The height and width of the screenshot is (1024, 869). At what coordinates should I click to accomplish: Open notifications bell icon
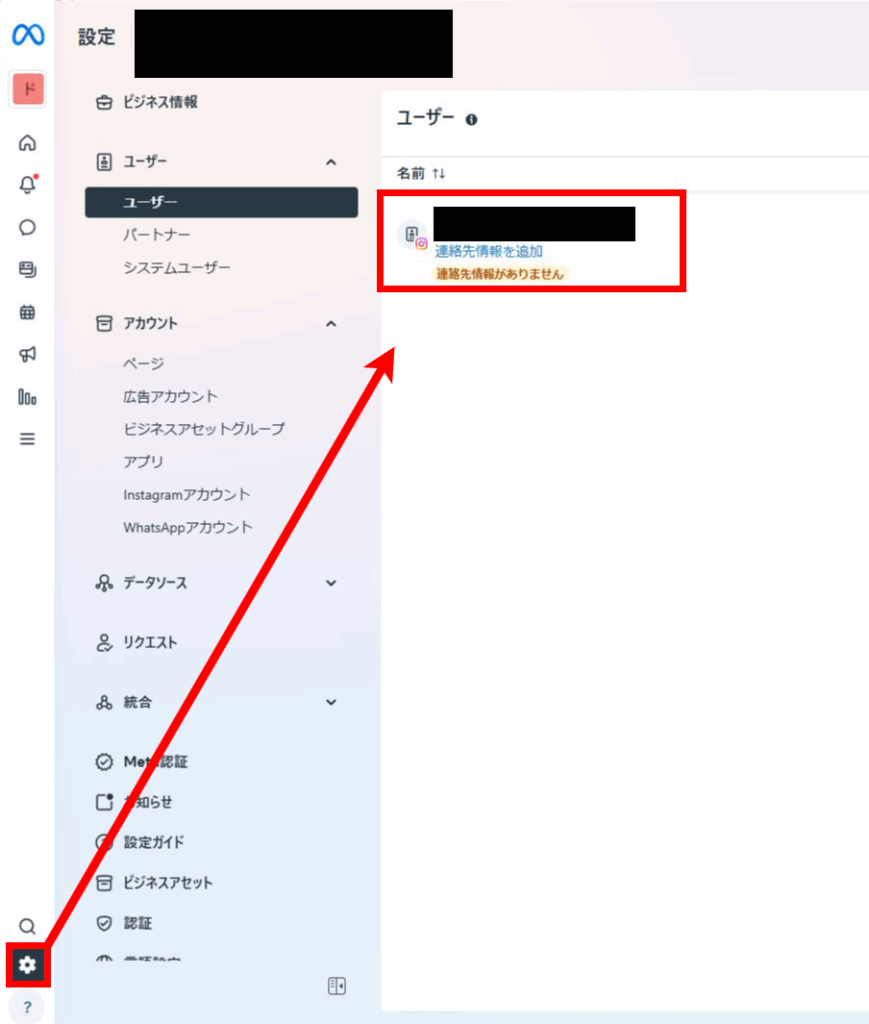click(27, 185)
